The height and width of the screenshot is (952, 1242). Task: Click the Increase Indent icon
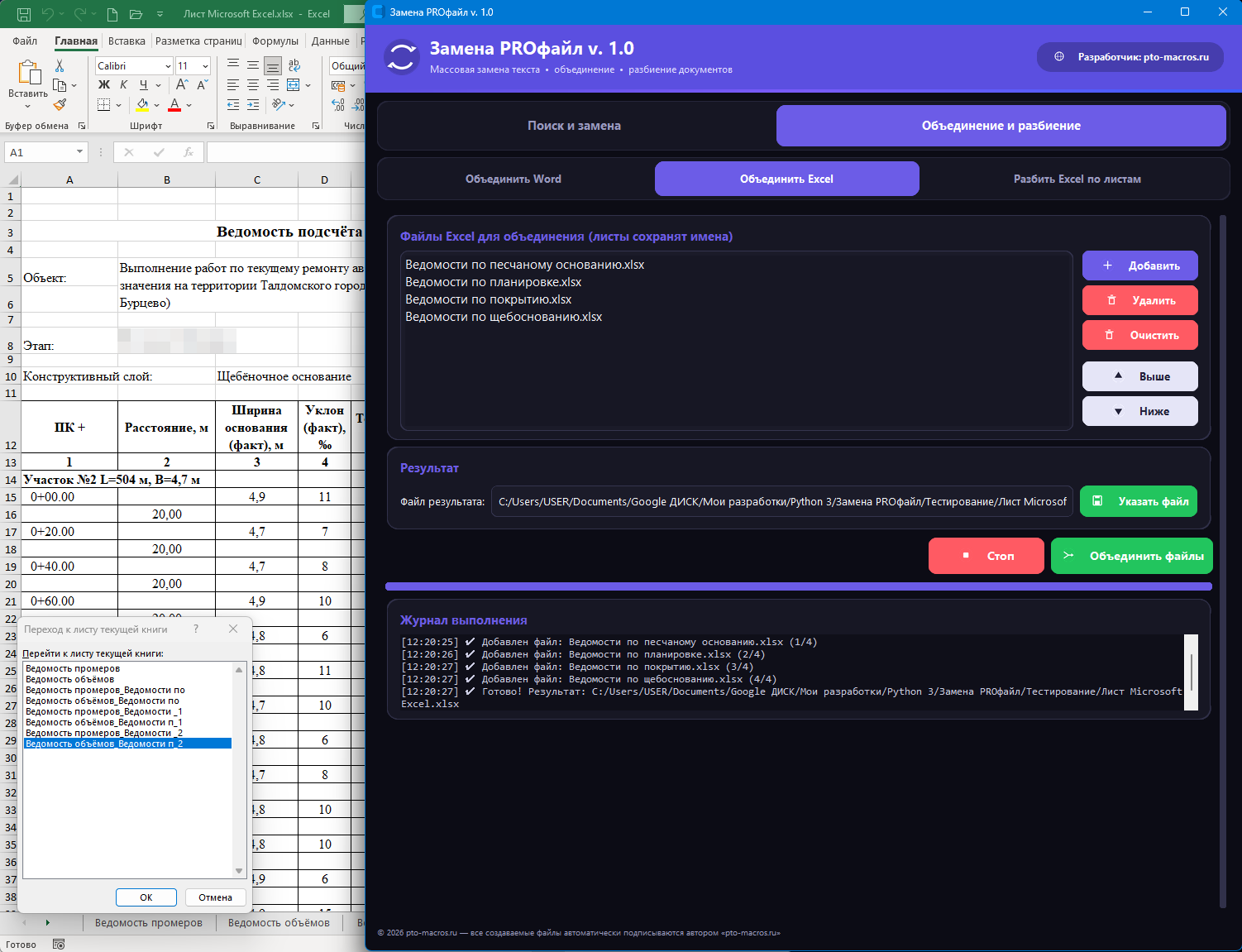pyautogui.click(x=253, y=105)
